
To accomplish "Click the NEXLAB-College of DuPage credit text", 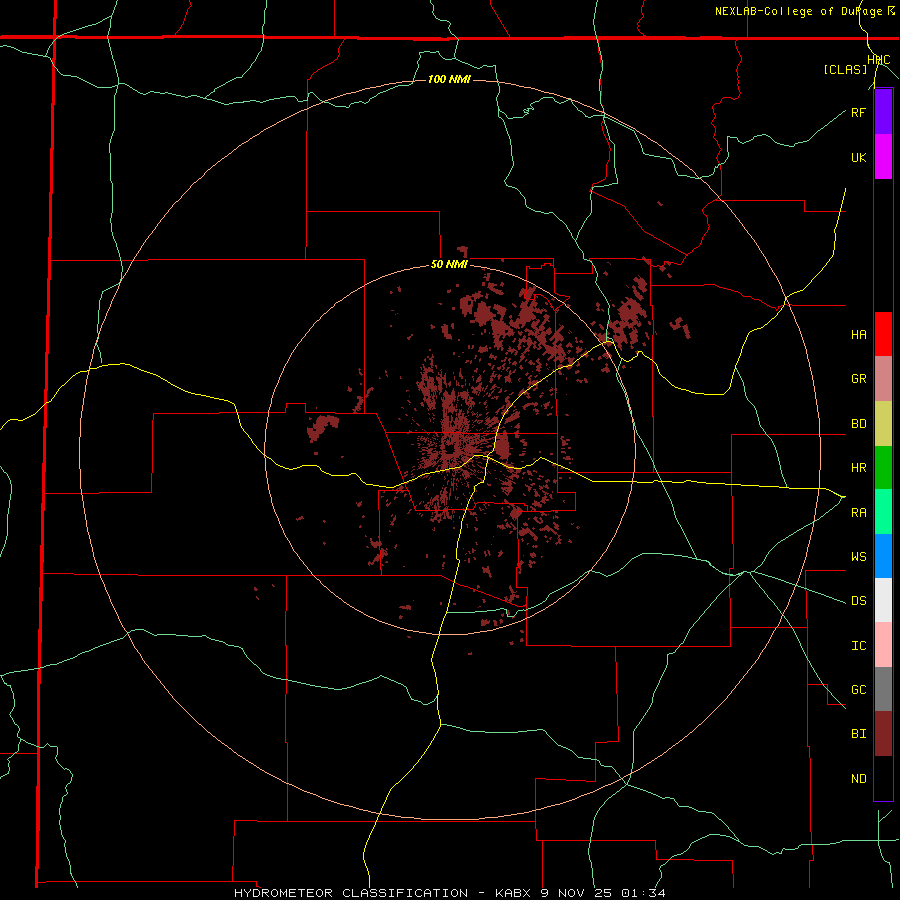I will coord(798,11).
